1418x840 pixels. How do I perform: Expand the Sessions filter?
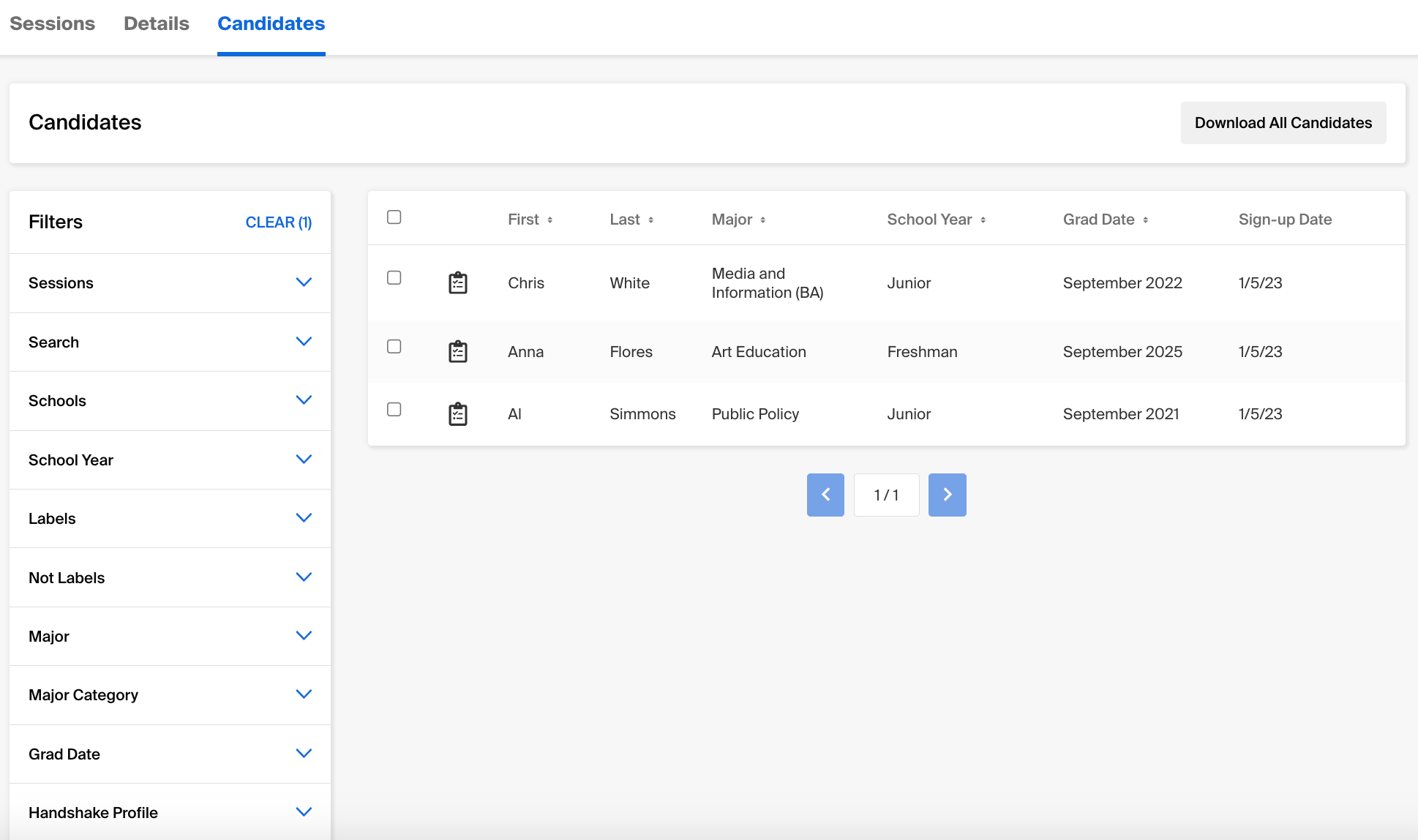pos(170,283)
